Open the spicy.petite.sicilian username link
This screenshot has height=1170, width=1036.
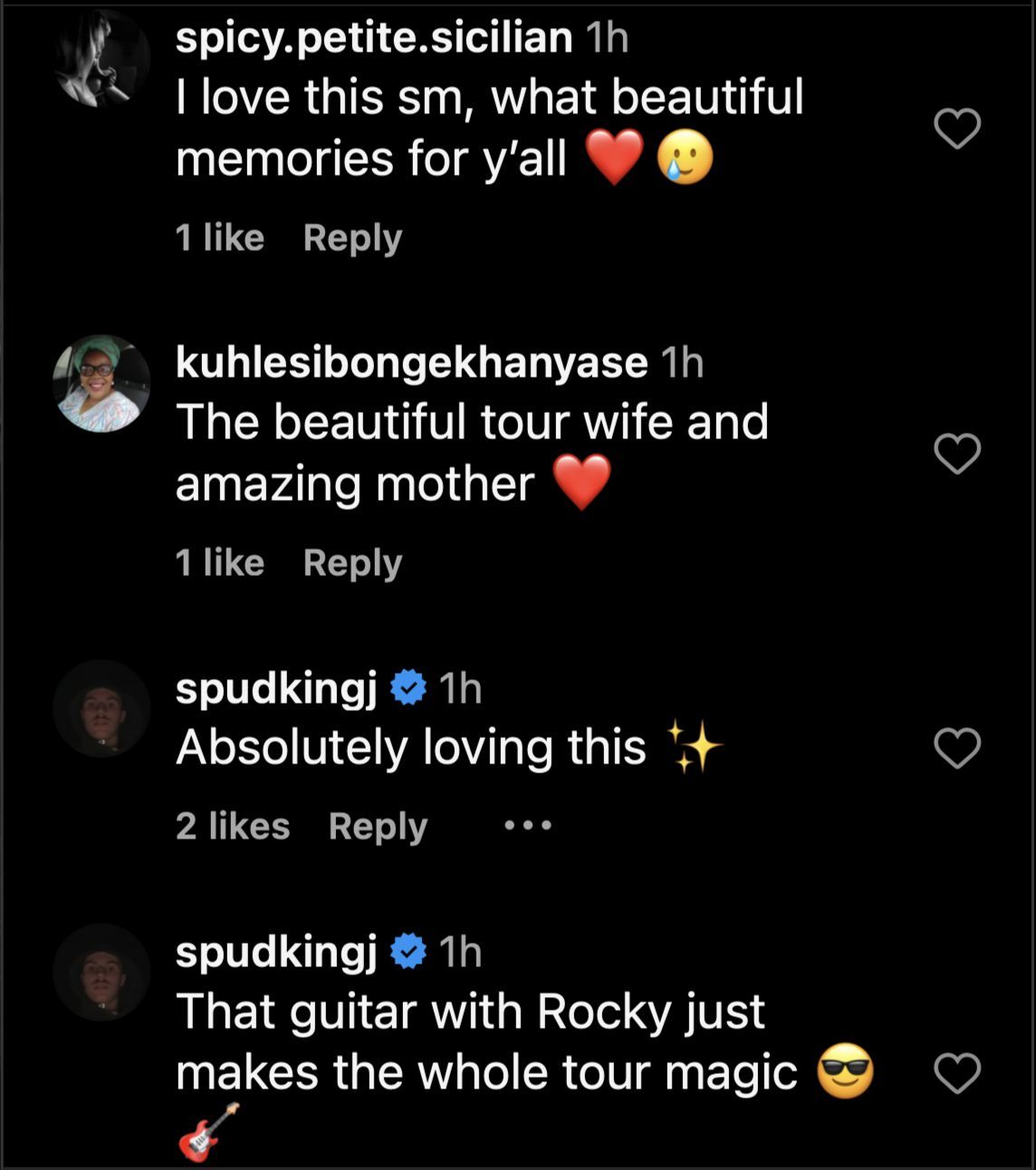coord(373,38)
